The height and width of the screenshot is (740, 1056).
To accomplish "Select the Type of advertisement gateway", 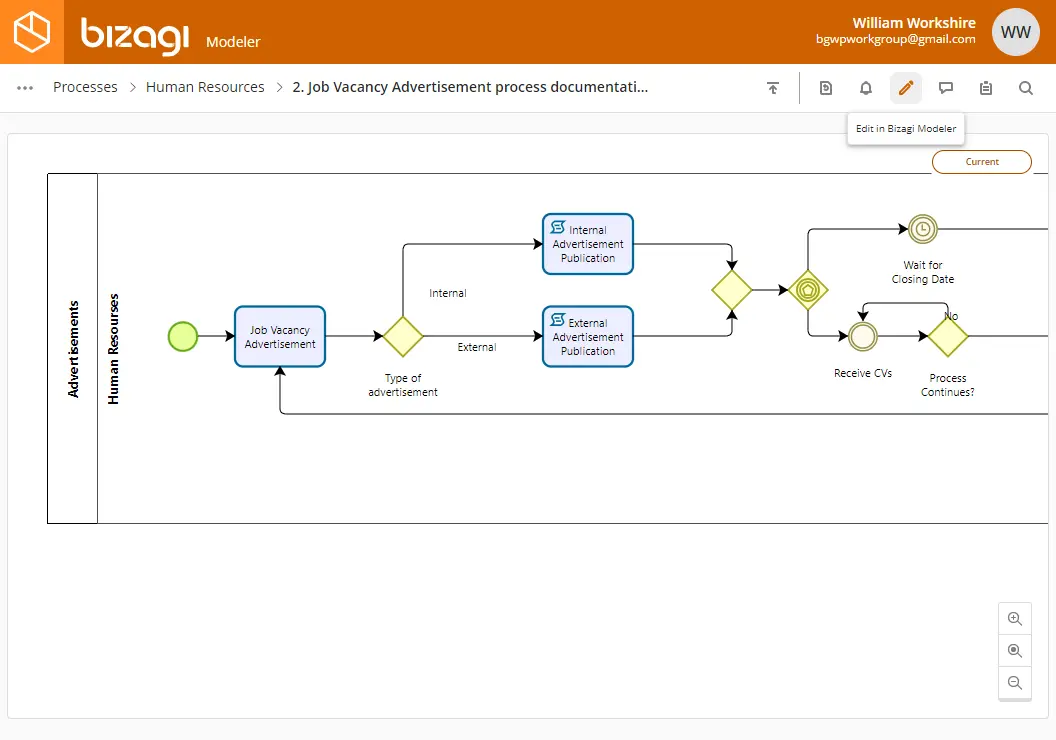I will point(403,336).
